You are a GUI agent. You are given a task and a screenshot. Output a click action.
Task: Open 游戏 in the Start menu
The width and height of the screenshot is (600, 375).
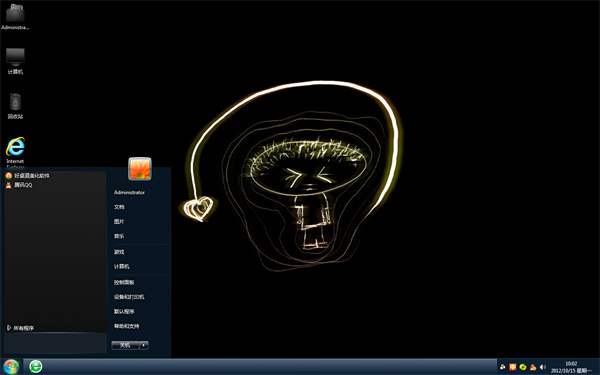(119, 252)
